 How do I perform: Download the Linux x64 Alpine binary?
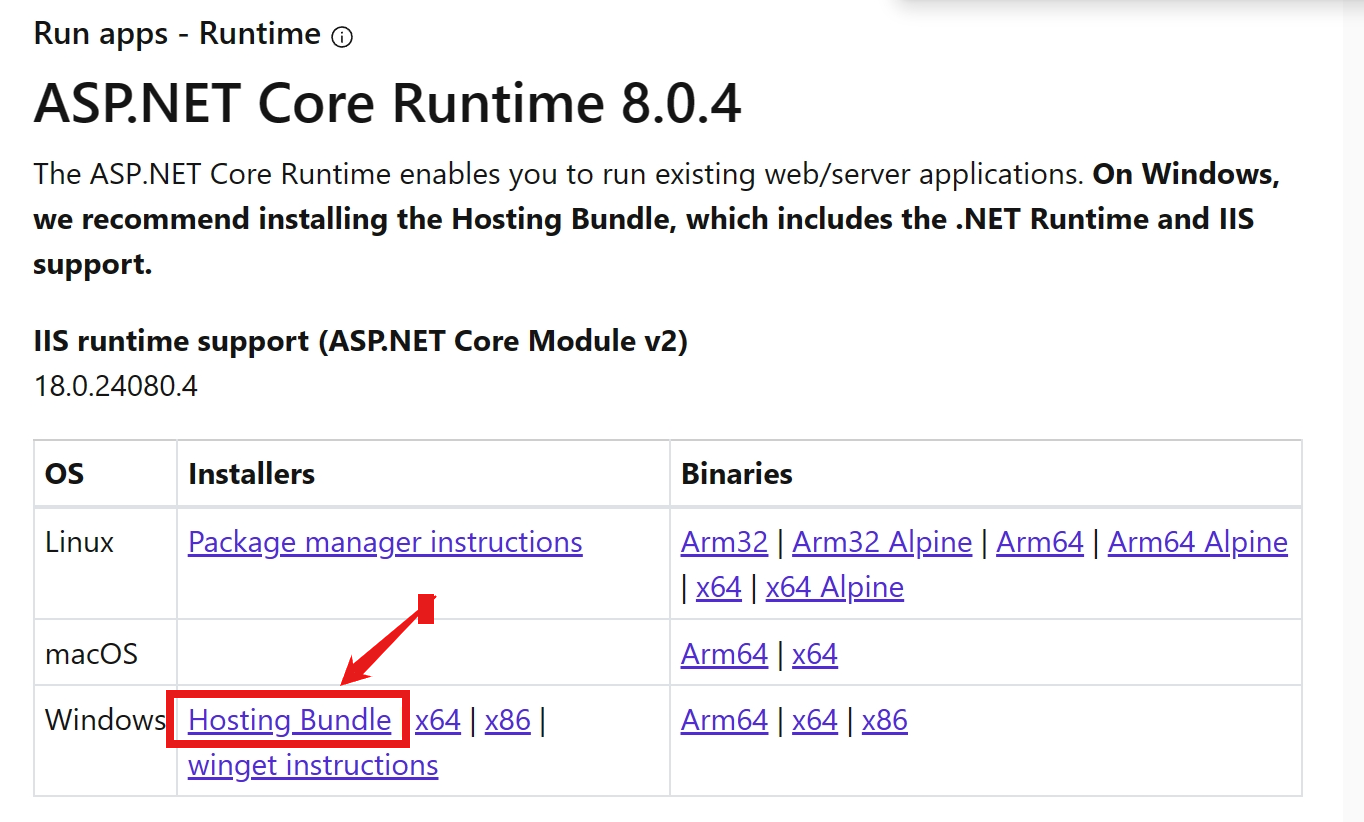coord(834,587)
